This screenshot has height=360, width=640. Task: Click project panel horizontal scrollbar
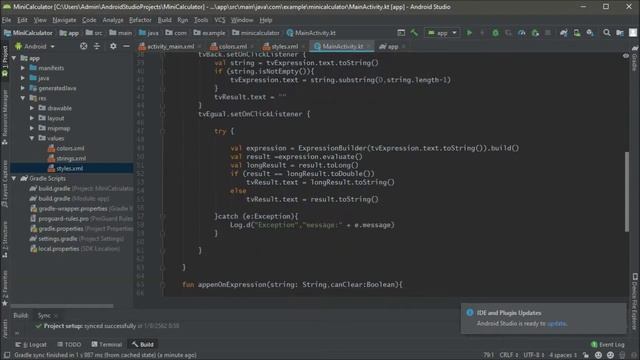tap(62, 305)
